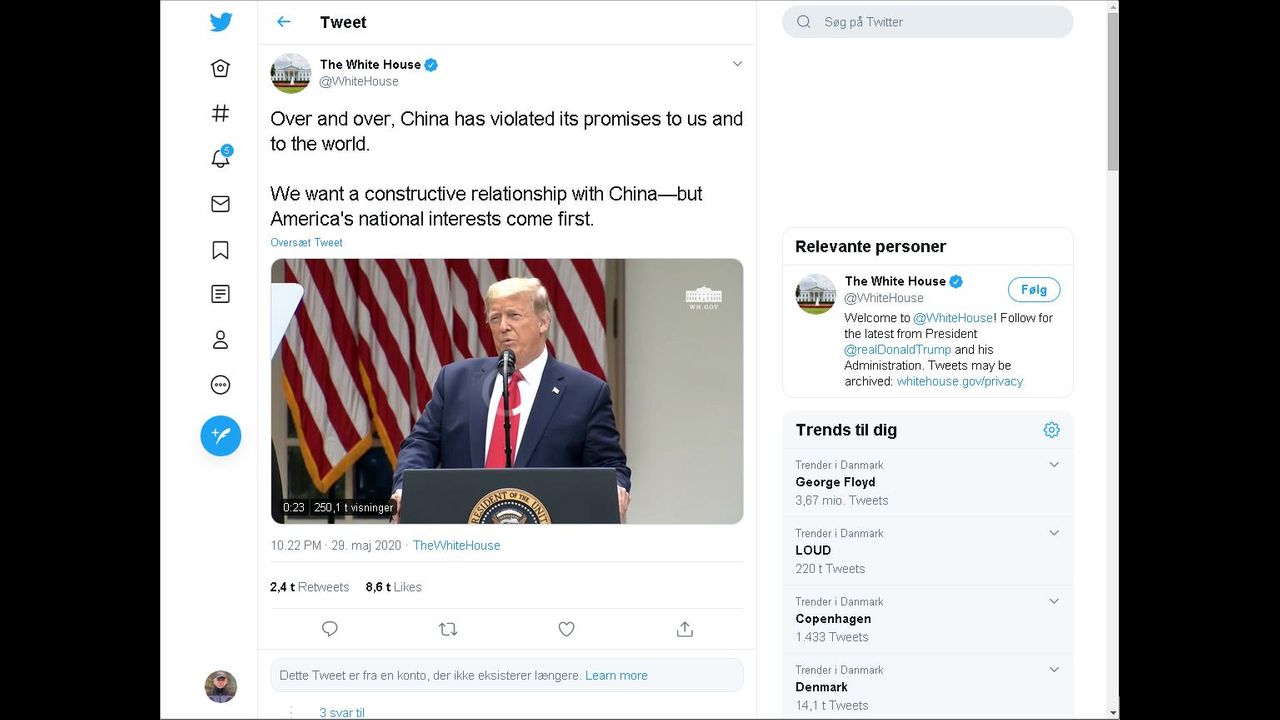Image resolution: width=1280 pixels, height=720 pixels.
Task: Click the Learn more link
Action: pos(616,675)
